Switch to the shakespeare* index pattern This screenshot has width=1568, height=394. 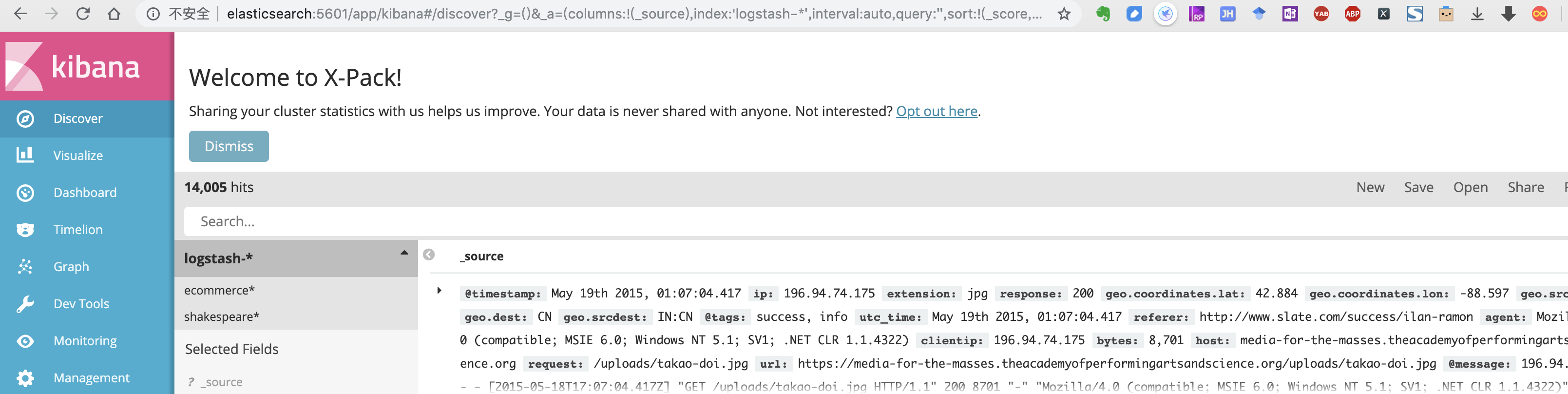tap(222, 316)
